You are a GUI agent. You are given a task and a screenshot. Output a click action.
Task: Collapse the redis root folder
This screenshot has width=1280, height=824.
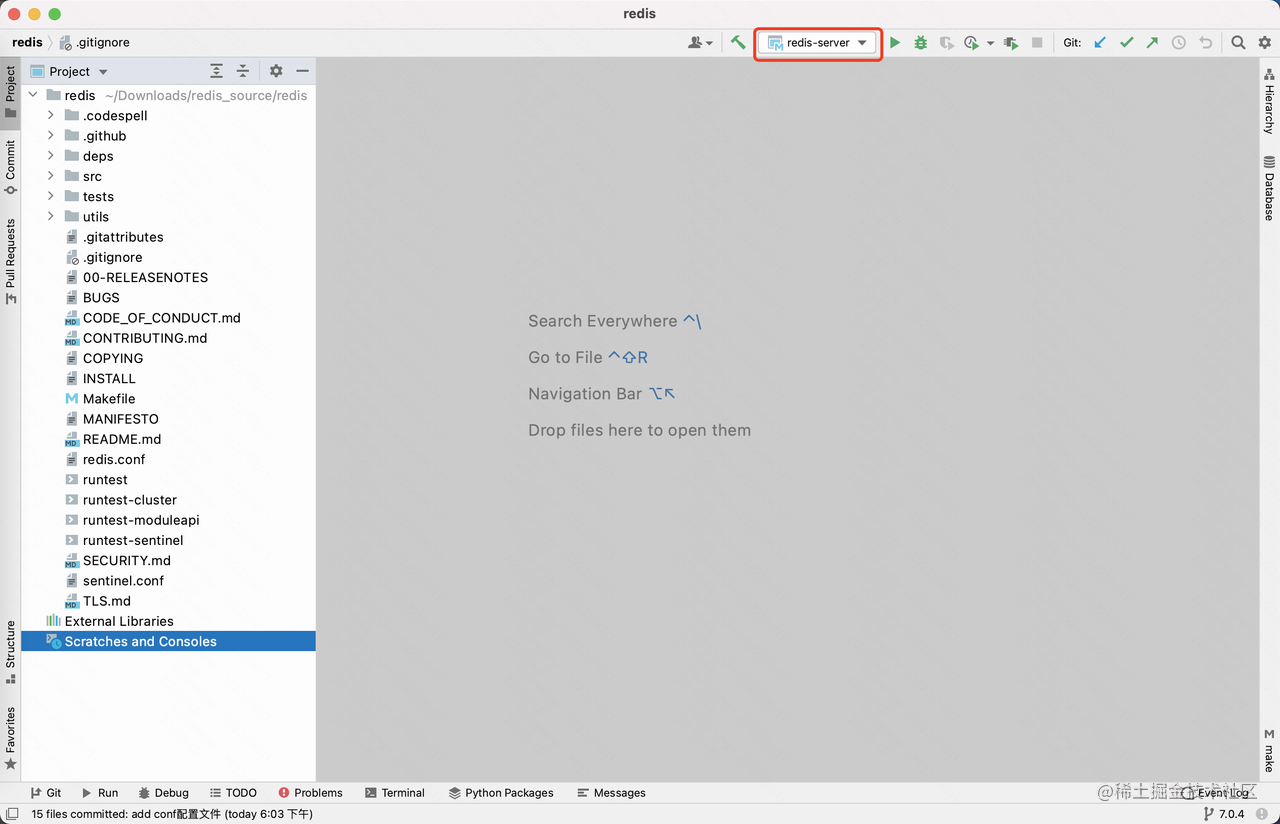click(x=33, y=95)
